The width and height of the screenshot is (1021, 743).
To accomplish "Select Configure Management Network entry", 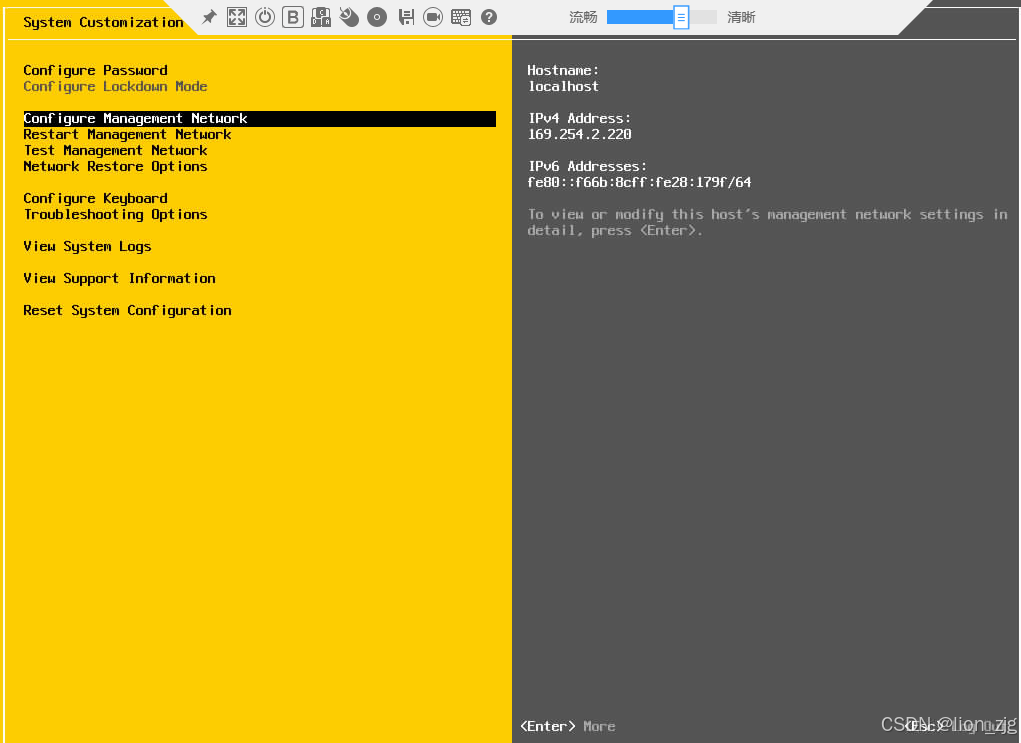I will pyautogui.click(x=260, y=119).
